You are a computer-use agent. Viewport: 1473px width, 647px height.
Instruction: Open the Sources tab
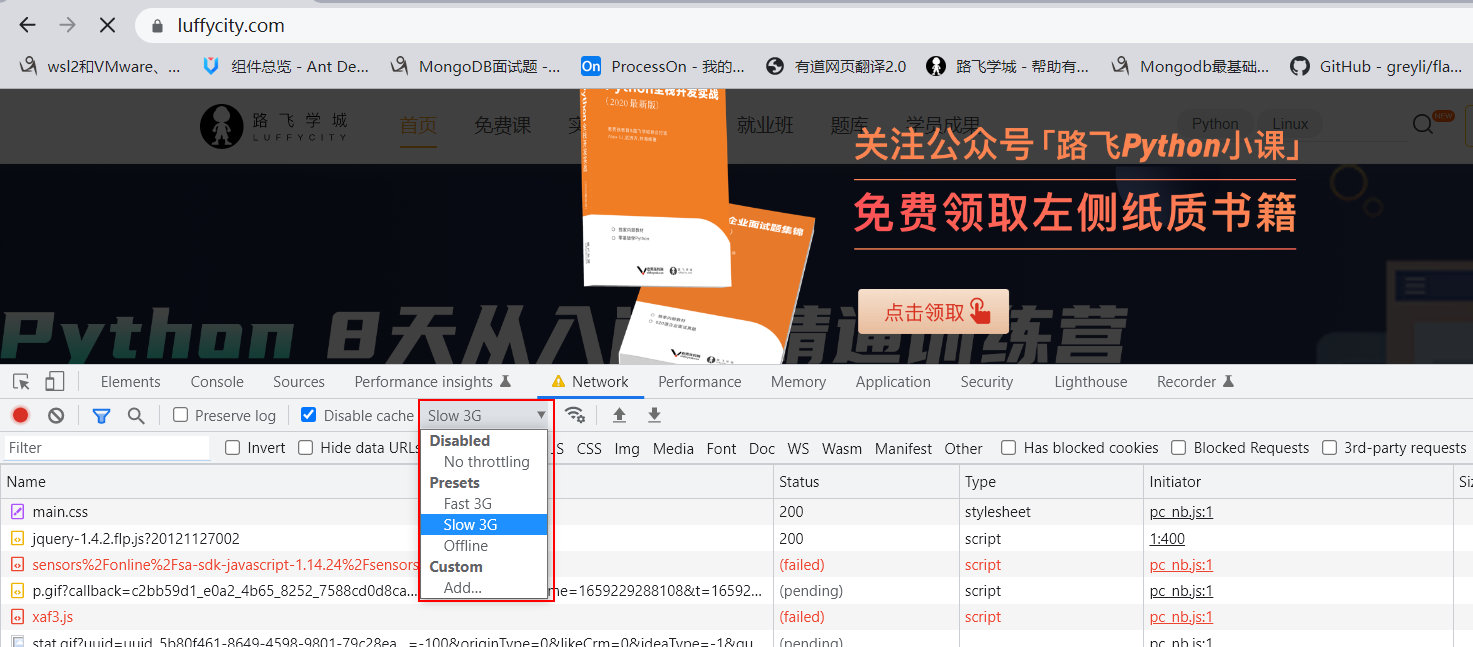299,382
